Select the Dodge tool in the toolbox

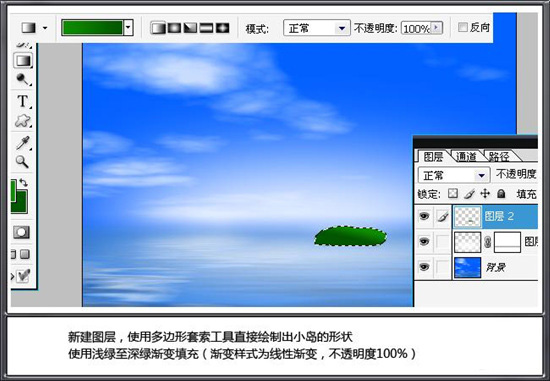pos(23,79)
